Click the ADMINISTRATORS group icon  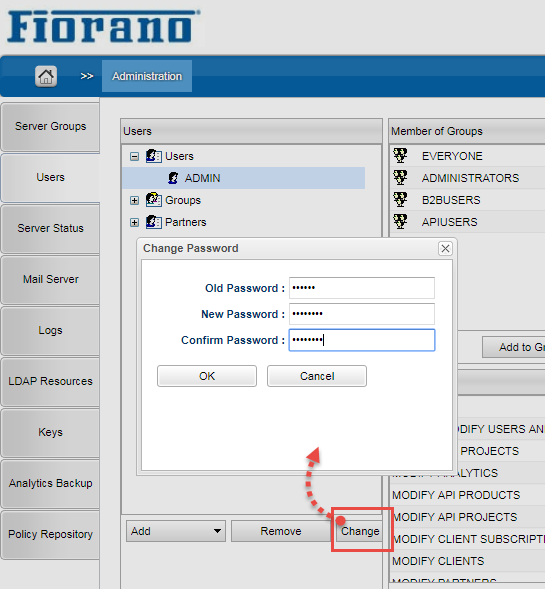pyautogui.click(x=400, y=177)
